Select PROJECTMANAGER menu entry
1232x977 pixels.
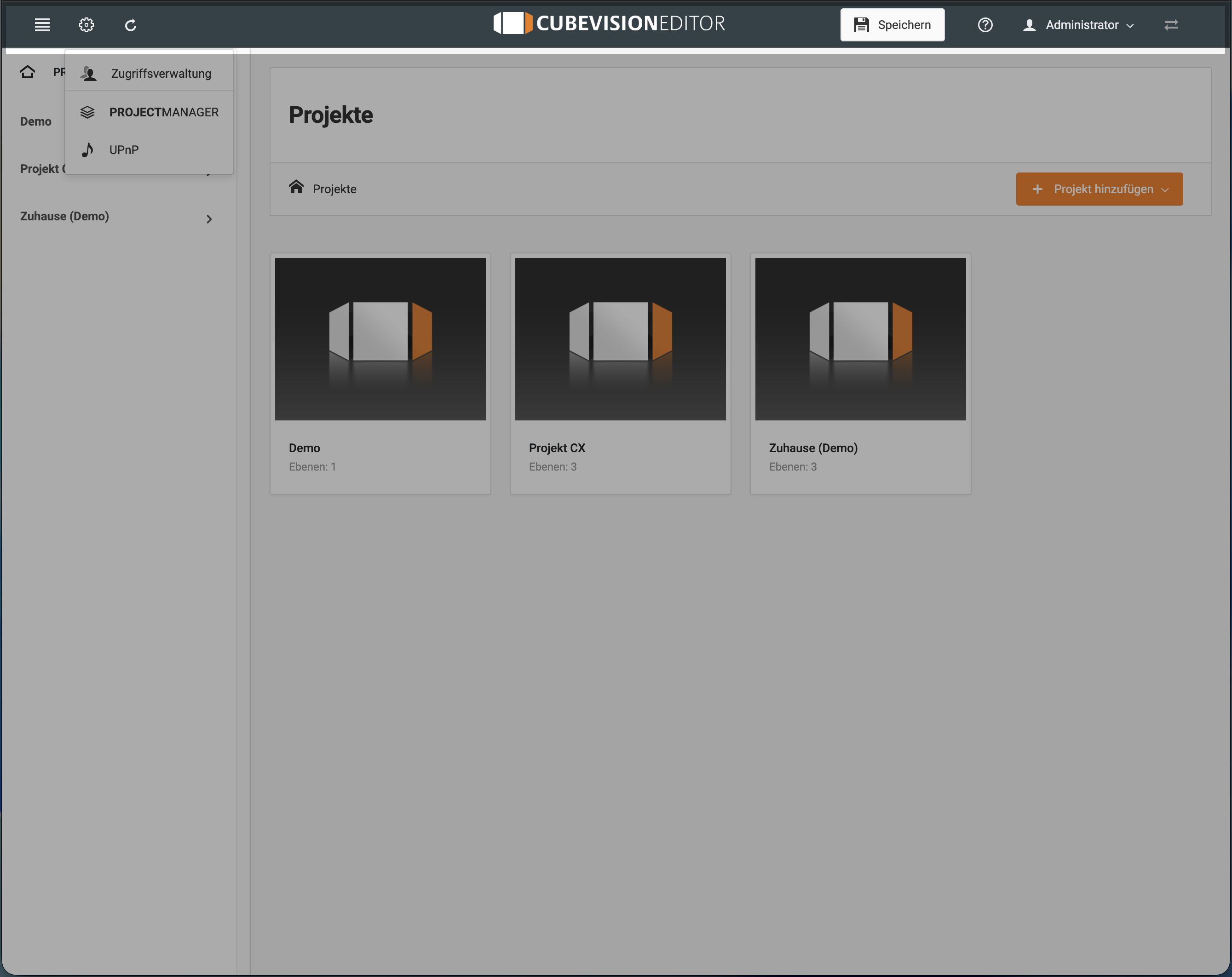point(149,112)
